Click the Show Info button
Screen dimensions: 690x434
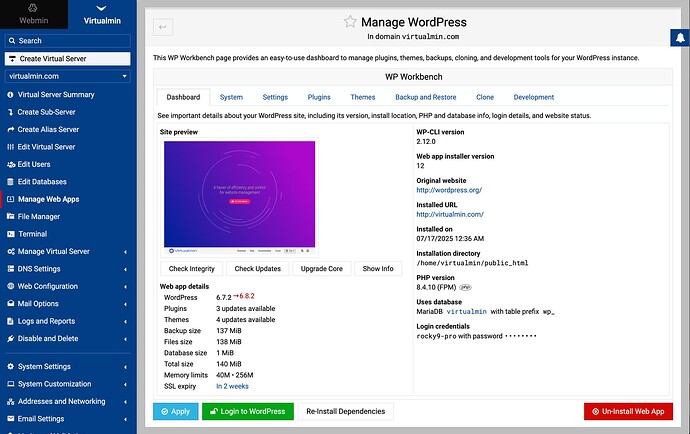click(x=378, y=268)
